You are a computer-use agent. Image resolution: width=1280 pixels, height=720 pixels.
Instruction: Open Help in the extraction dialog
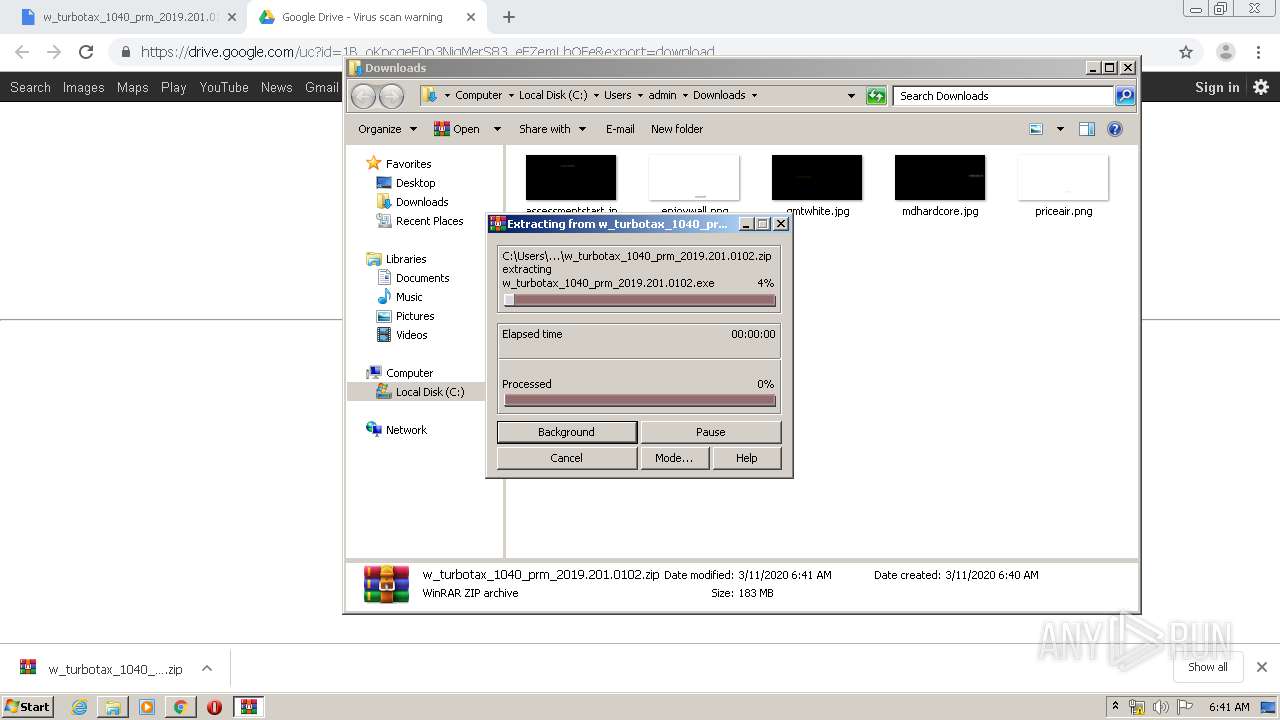(x=746, y=458)
